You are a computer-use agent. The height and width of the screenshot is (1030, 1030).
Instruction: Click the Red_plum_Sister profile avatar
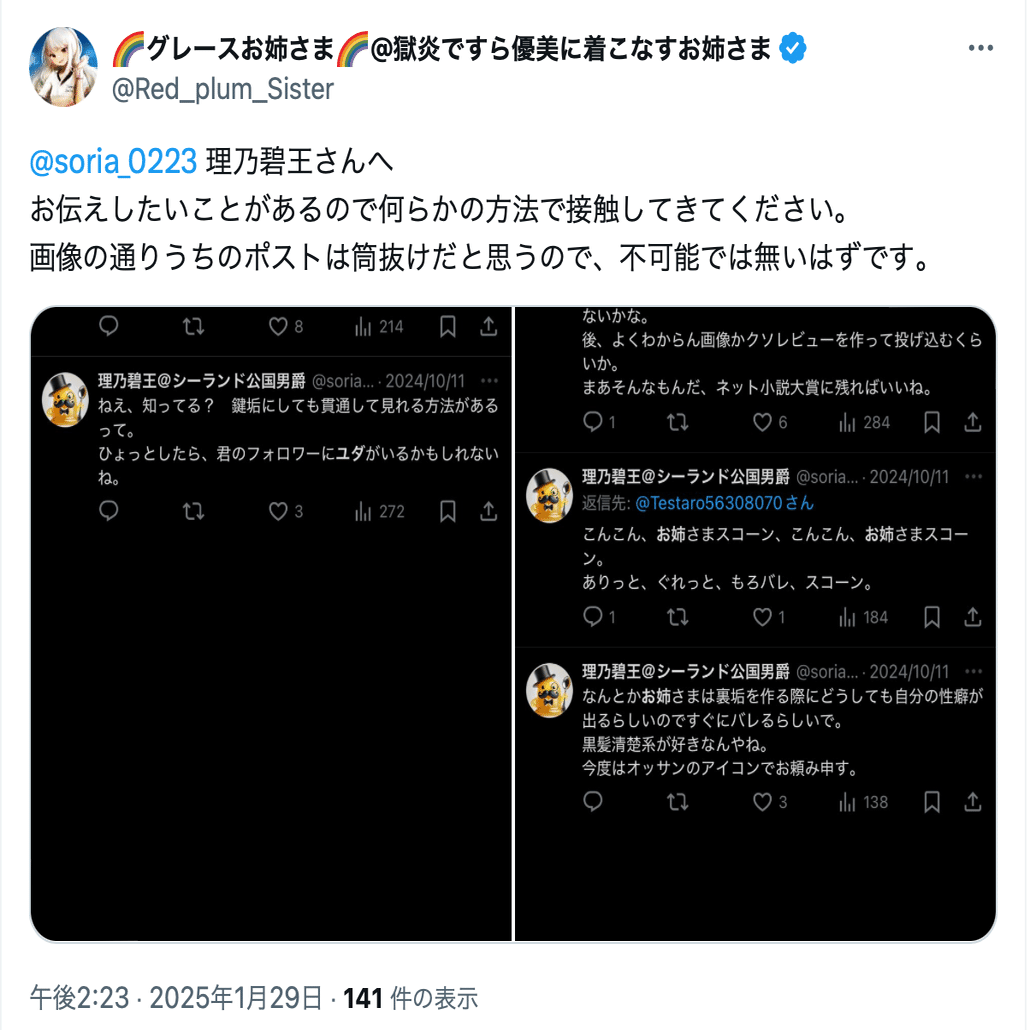64,66
